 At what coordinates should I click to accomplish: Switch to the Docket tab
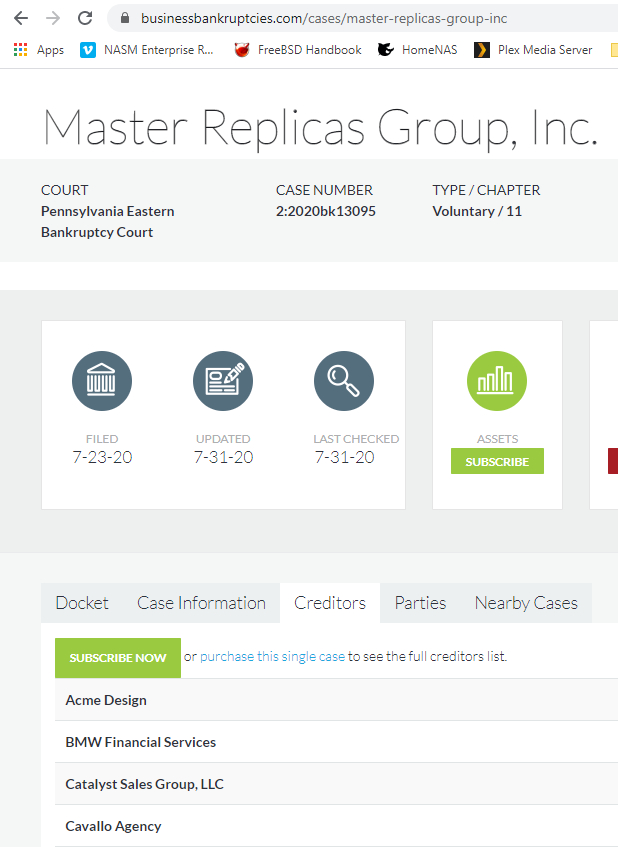pyautogui.click(x=82, y=603)
